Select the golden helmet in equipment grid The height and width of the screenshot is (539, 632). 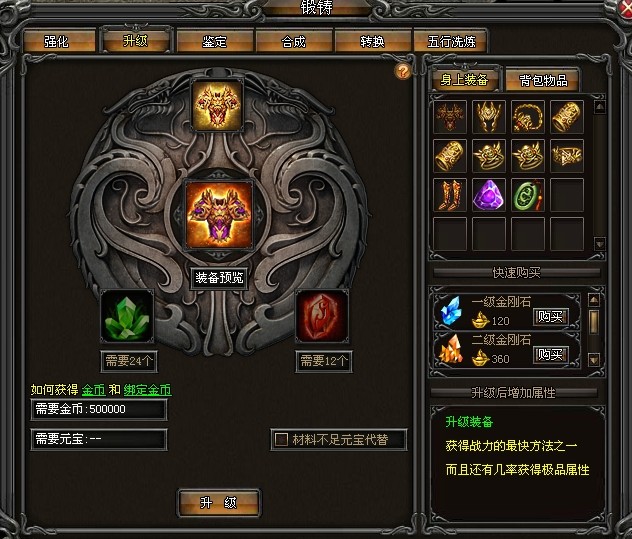click(489, 117)
